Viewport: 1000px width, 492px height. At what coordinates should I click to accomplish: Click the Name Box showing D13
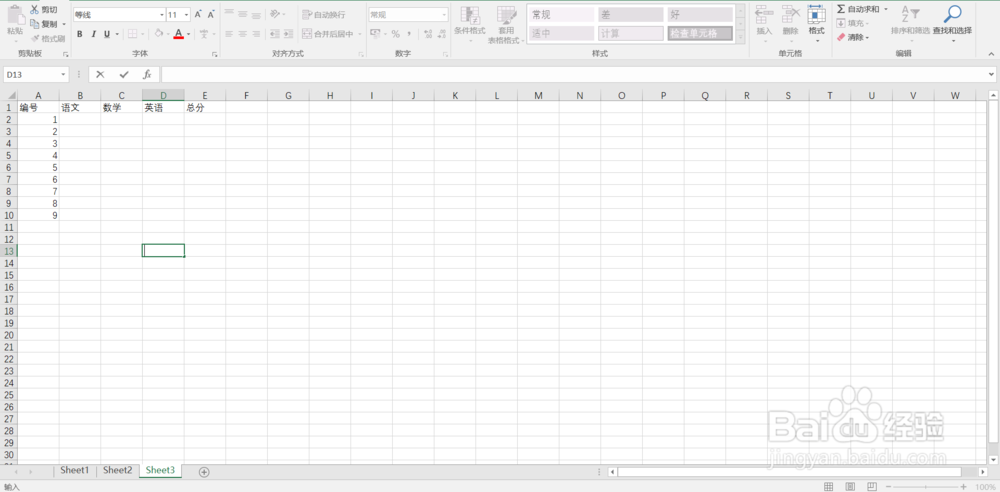coord(36,75)
